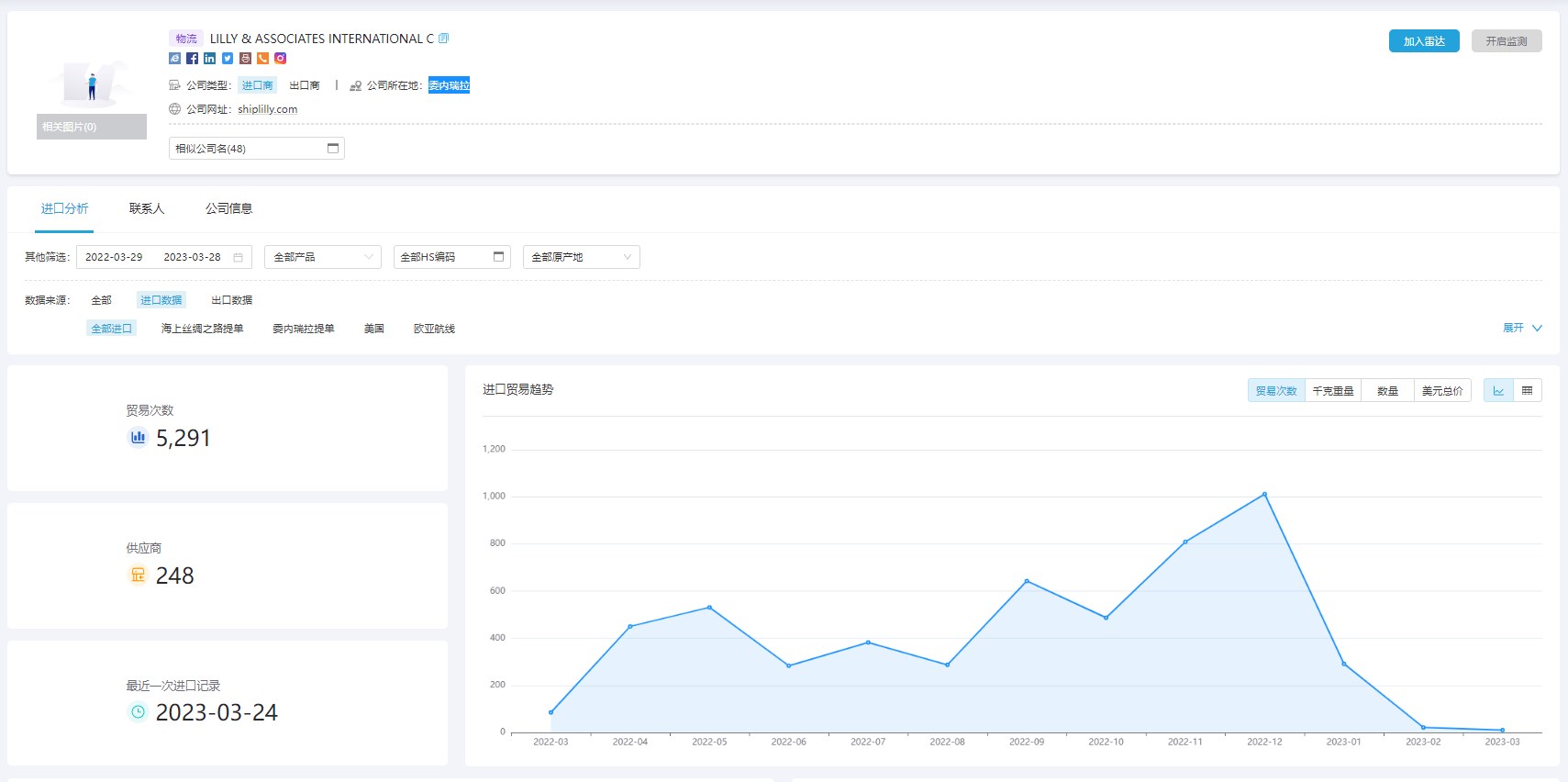Switch trend view to line chart icon
This screenshot has width=1568, height=782.
tap(1498, 391)
